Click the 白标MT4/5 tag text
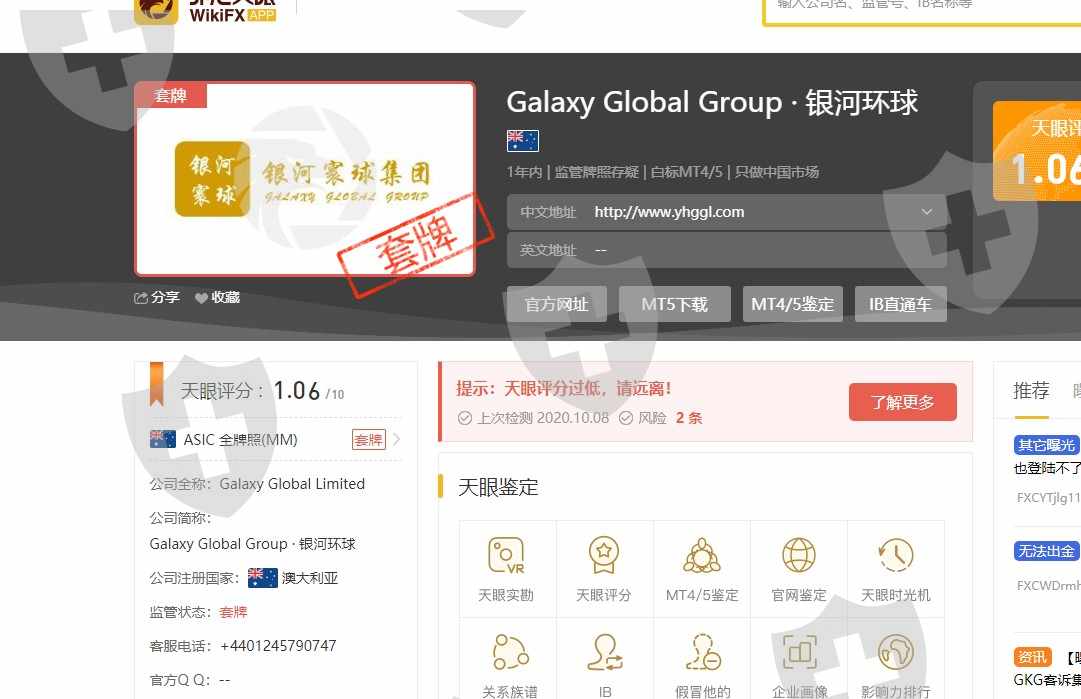The image size is (1081, 699). (687, 172)
